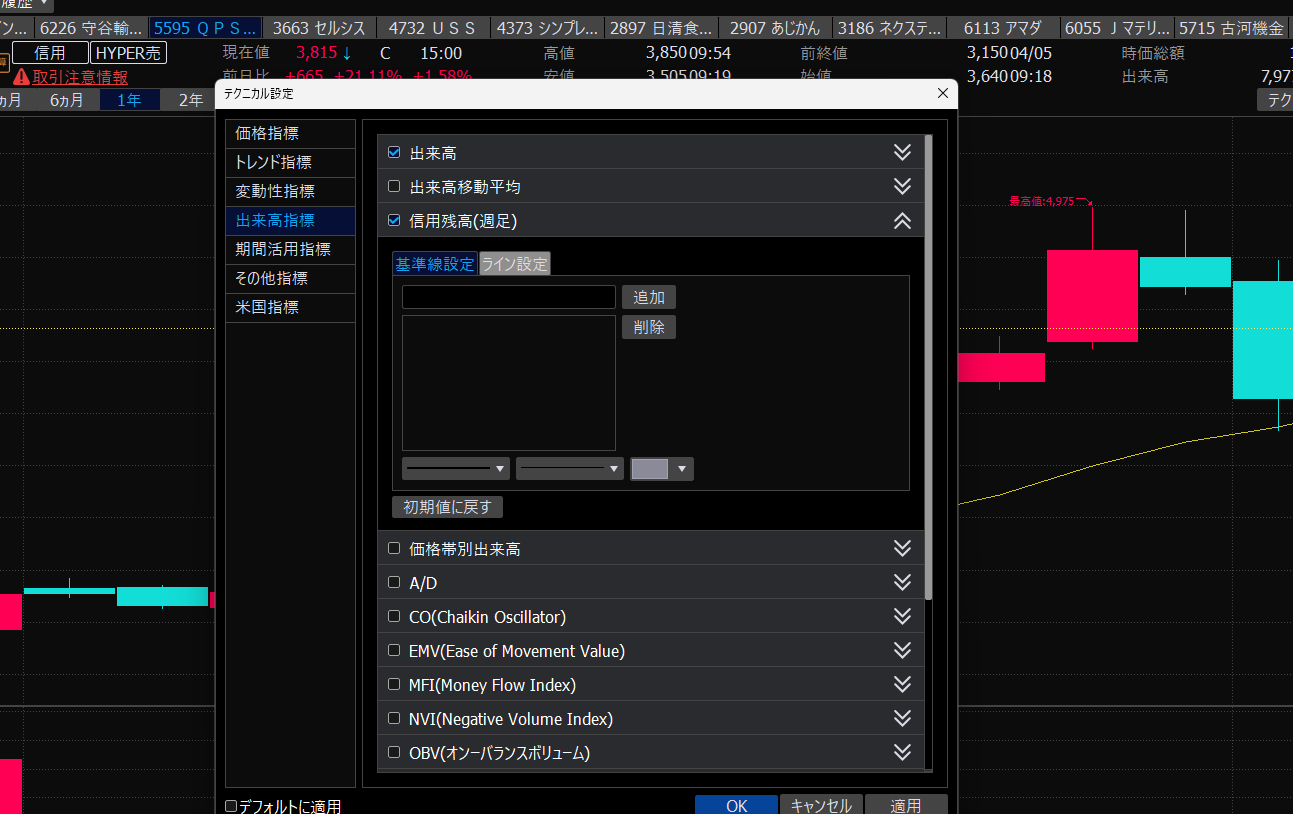Click 初期値に戻す reset button

[447, 507]
